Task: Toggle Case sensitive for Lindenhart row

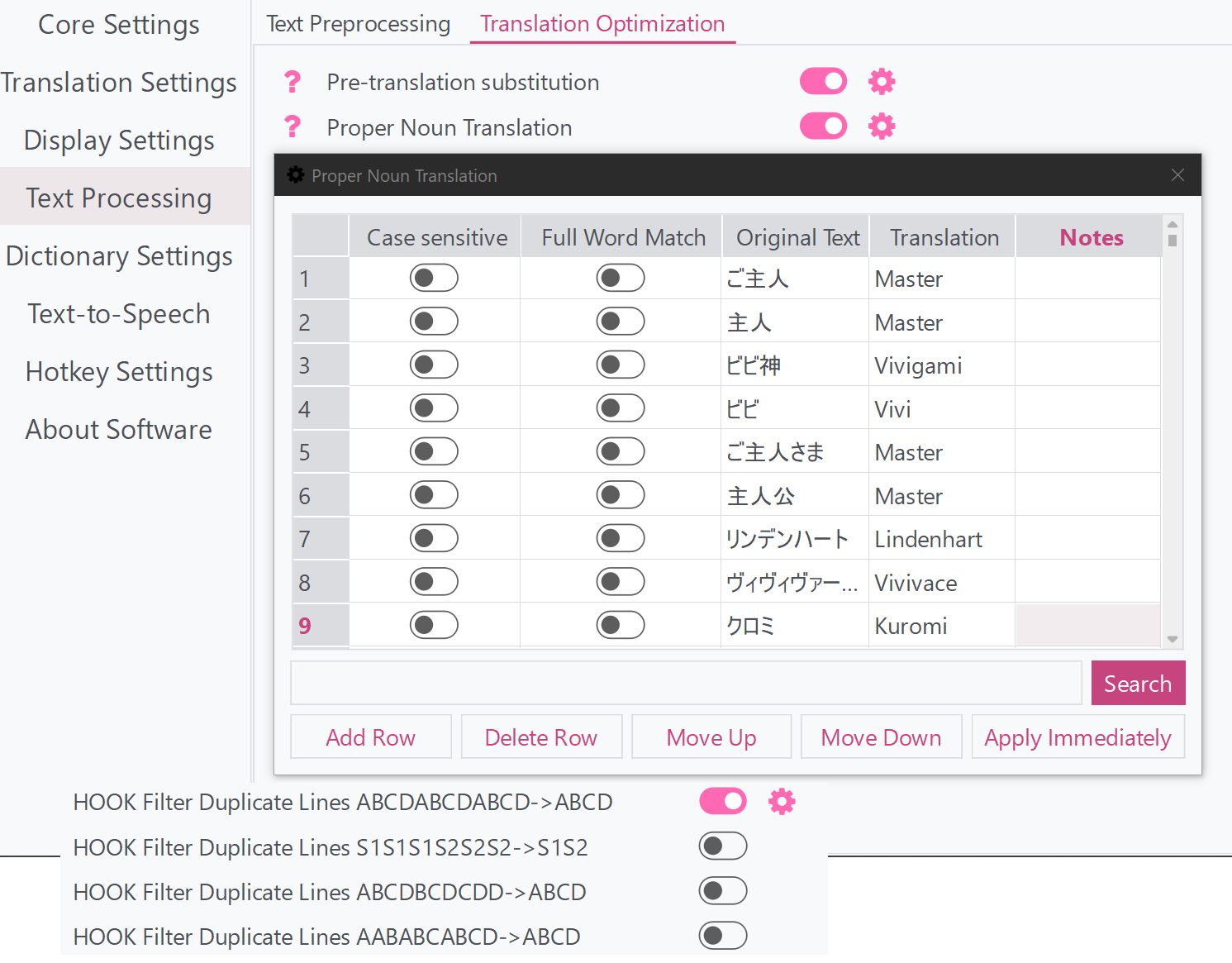Action: tap(434, 539)
